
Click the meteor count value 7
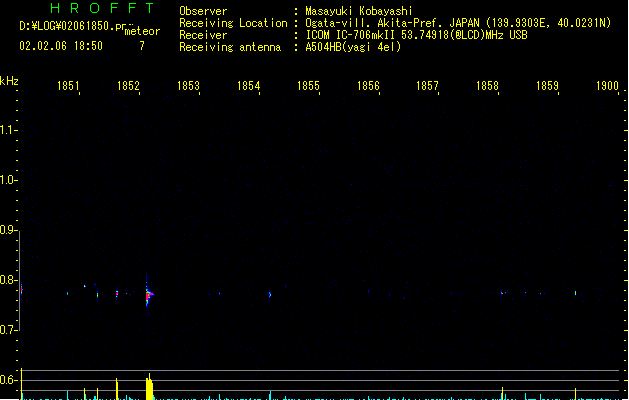click(142, 46)
